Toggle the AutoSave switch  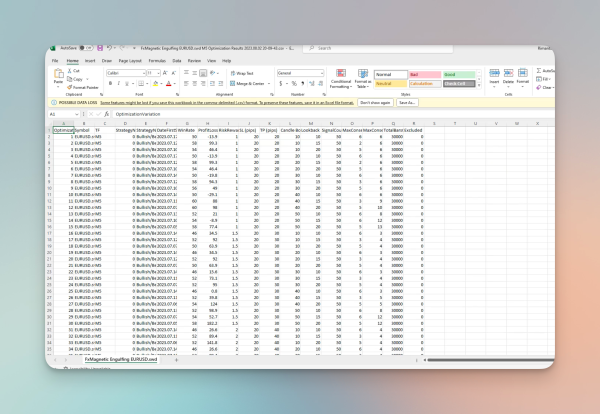[x=86, y=48]
